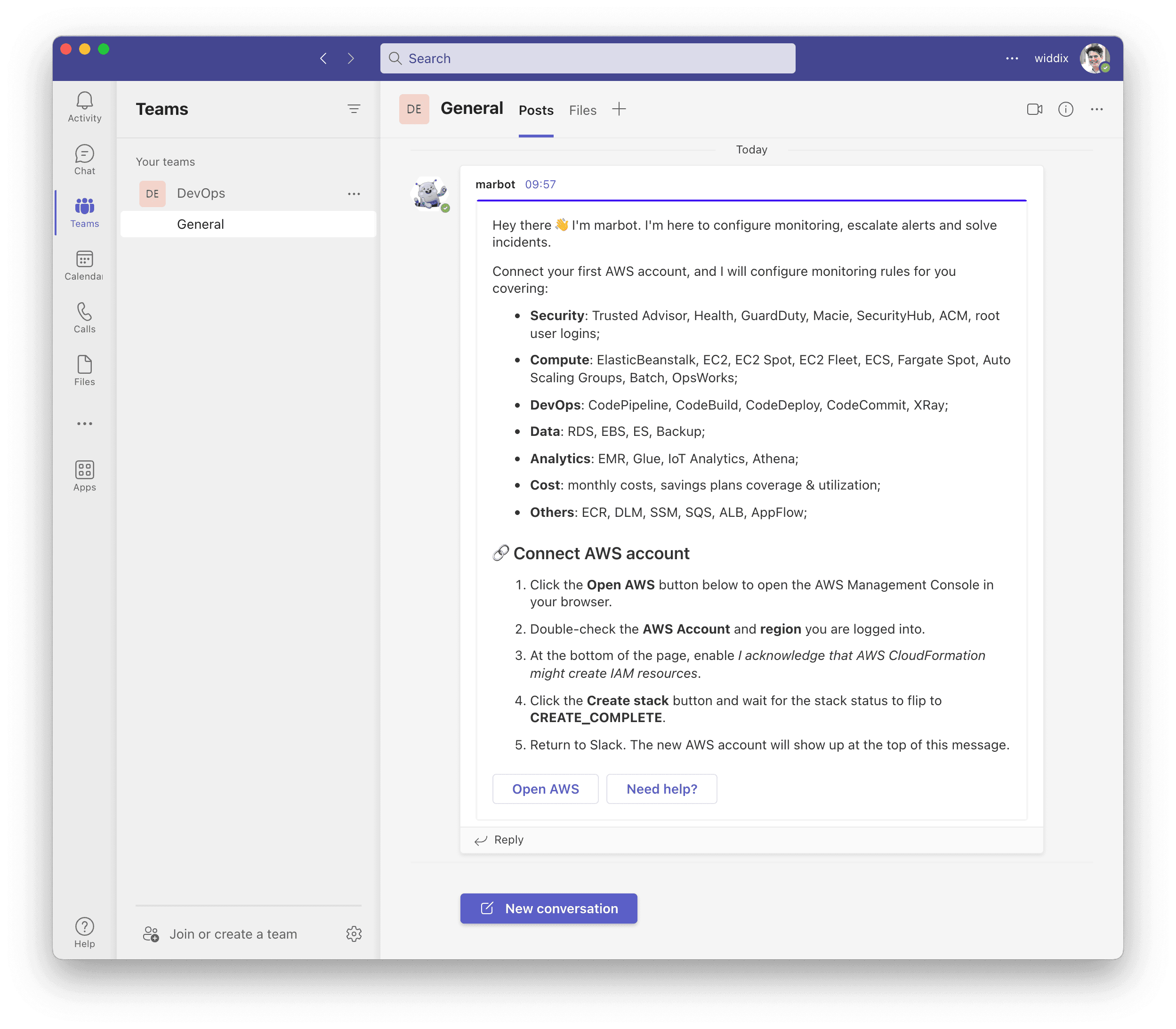Click the marbot sender name

495,185
